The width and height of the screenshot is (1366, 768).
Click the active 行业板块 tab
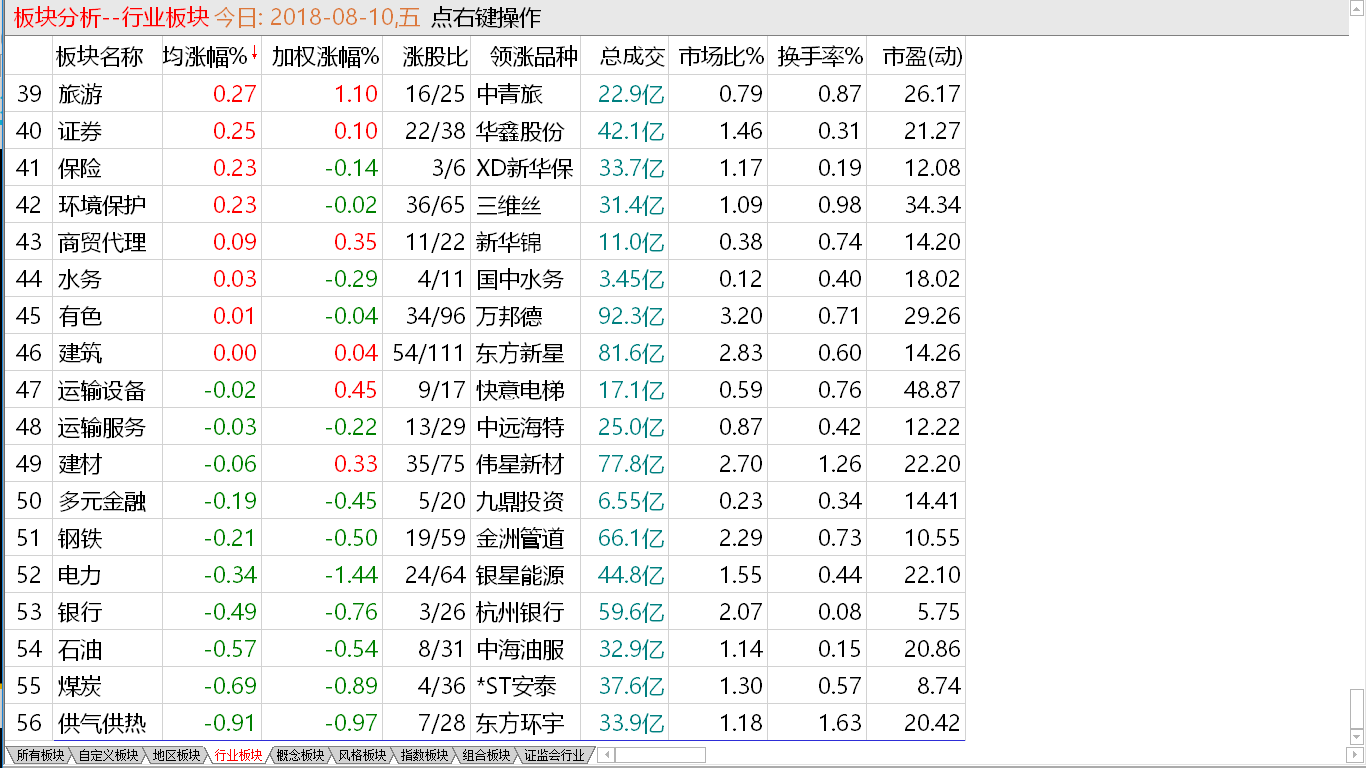click(238, 755)
